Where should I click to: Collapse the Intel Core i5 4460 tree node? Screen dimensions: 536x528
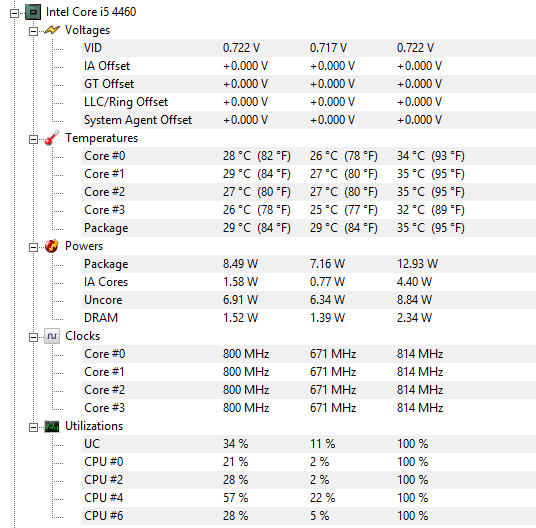coord(14,14)
